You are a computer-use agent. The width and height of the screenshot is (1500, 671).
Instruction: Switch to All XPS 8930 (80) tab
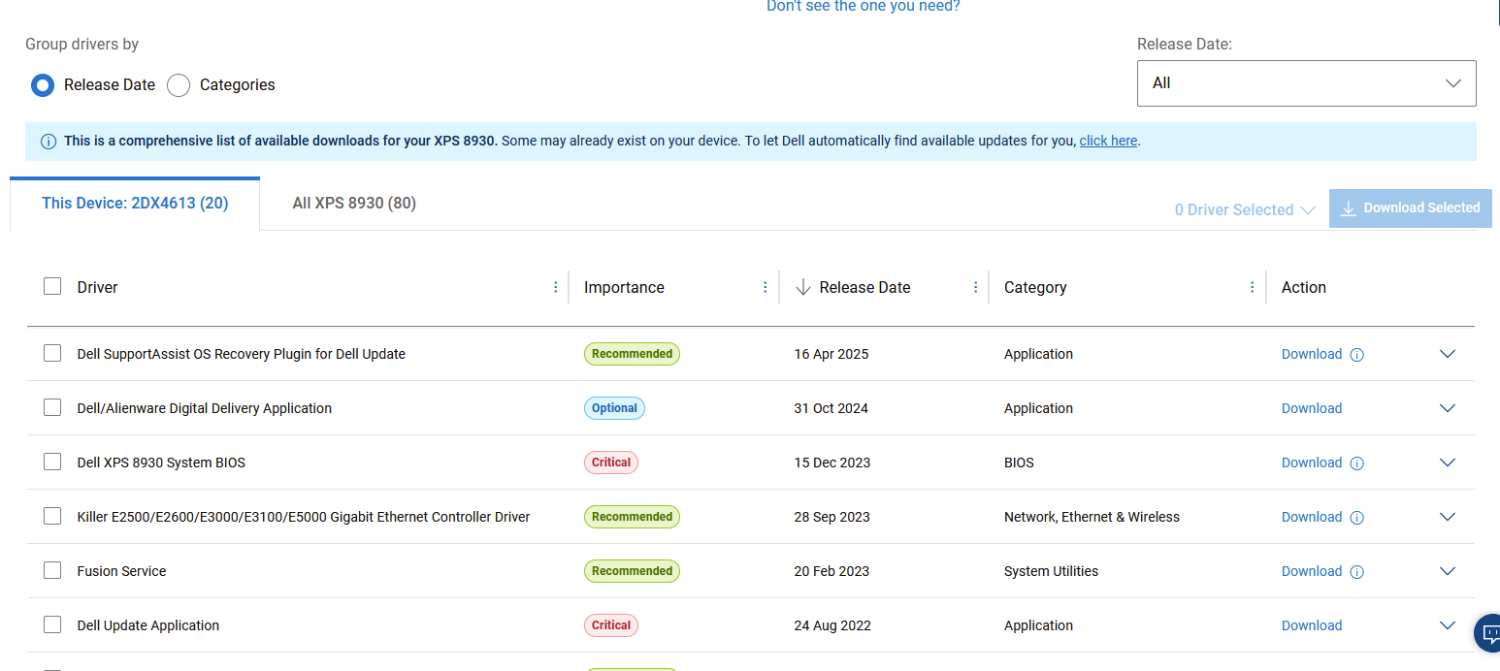click(x=354, y=203)
